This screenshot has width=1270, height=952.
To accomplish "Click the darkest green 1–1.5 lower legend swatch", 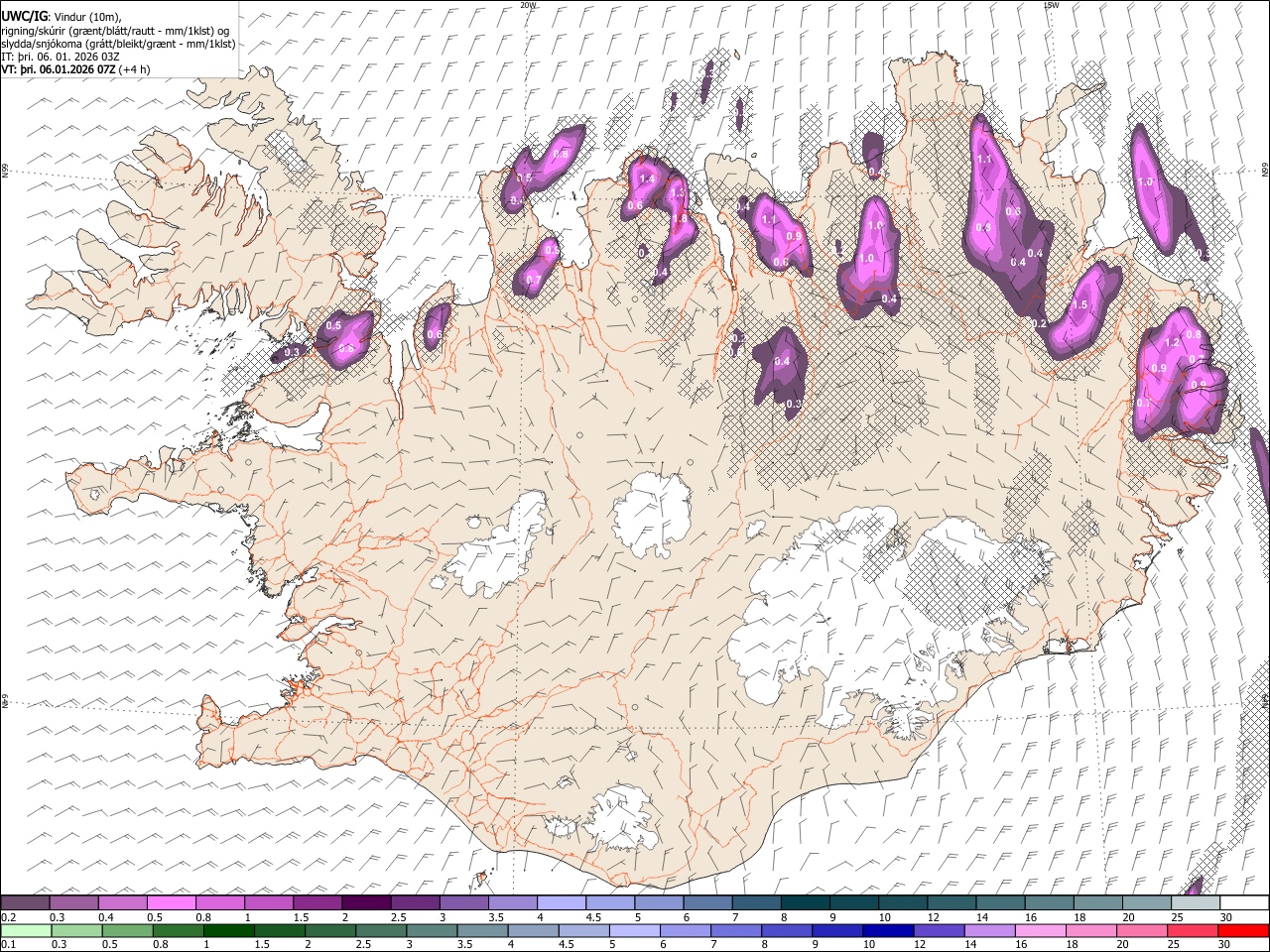I will coord(228,930).
